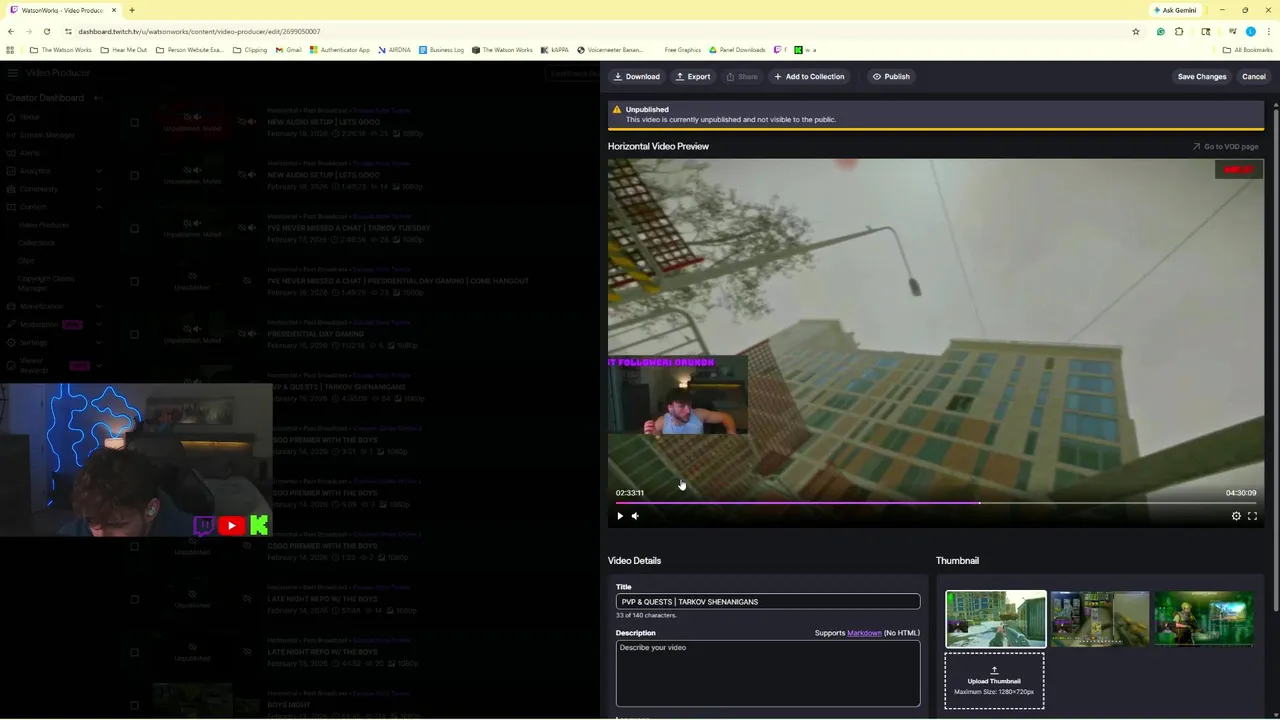Open the Export option
Image resolution: width=1280 pixels, height=720 pixels.
pyautogui.click(x=693, y=76)
